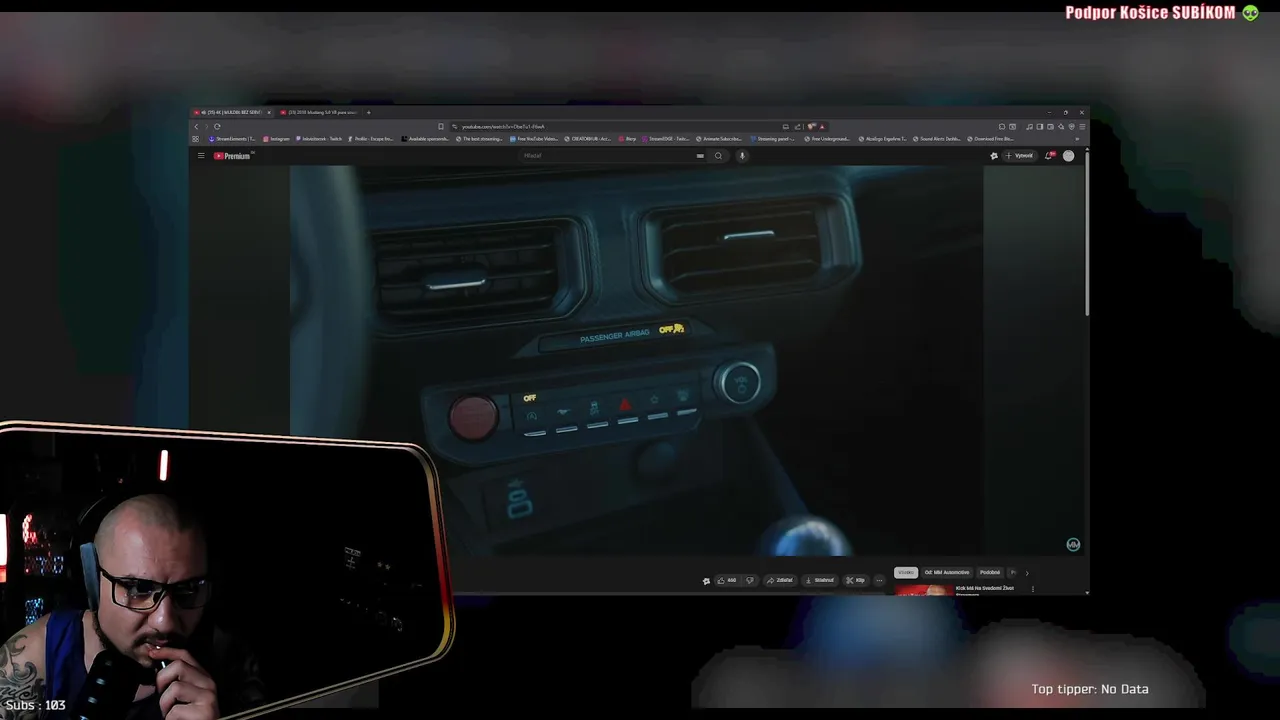Screen dimensions: 1280x720
Task: Click the circular icon overlay on video corner
Action: [1073, 545]
